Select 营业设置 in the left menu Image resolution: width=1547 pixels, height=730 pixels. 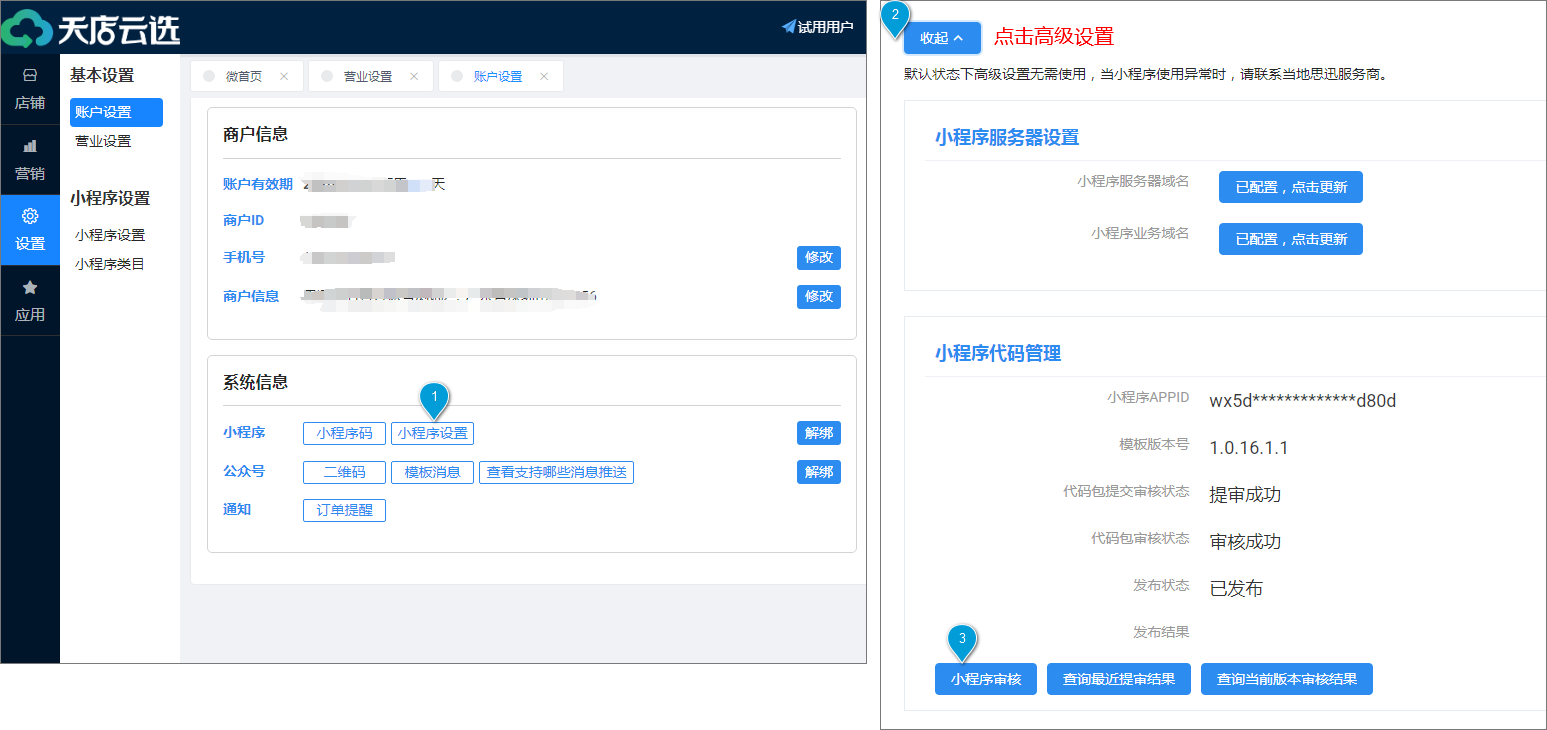click(x=103, y=141)
